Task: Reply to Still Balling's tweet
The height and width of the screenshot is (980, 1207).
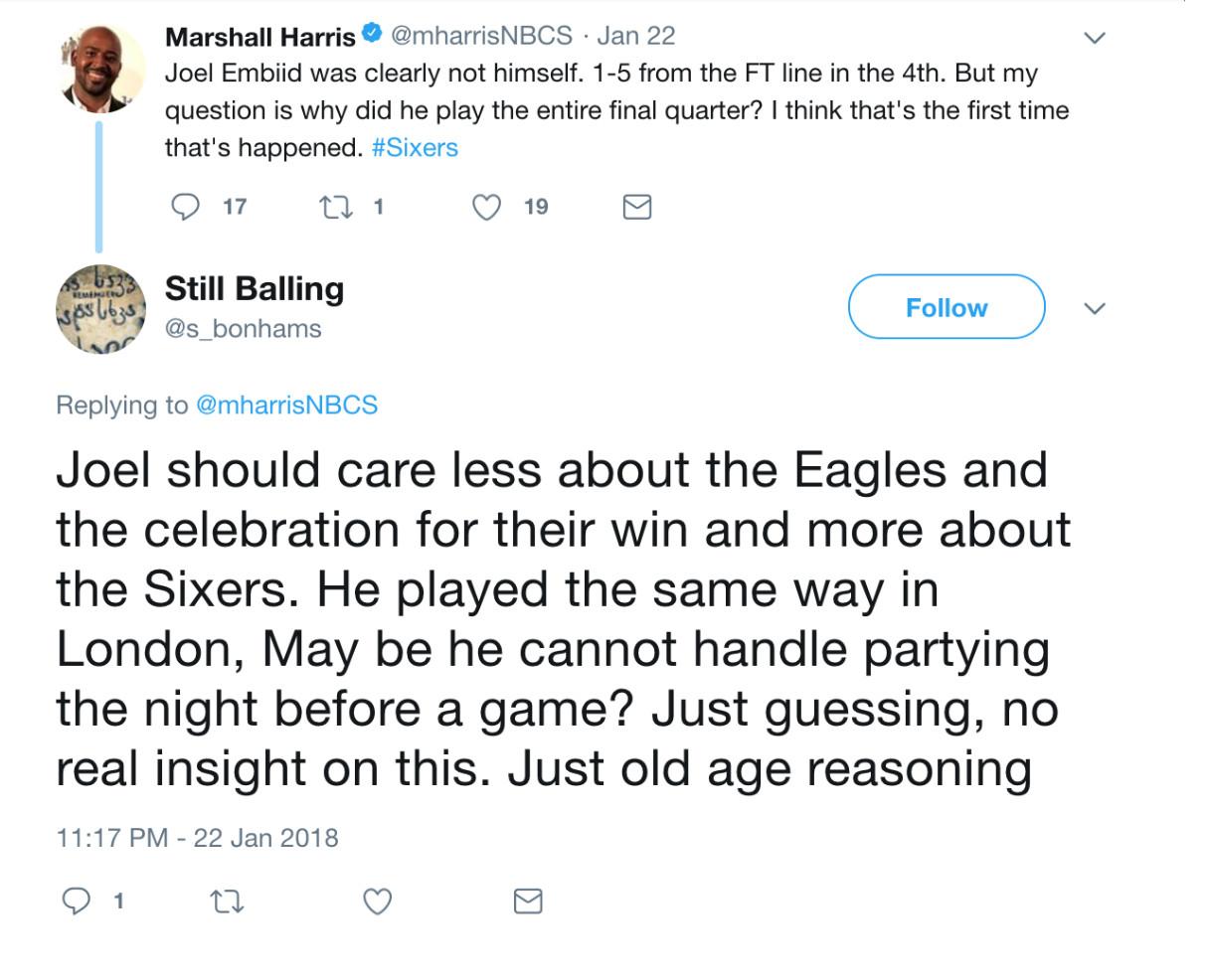Action: tap(78, 901)
